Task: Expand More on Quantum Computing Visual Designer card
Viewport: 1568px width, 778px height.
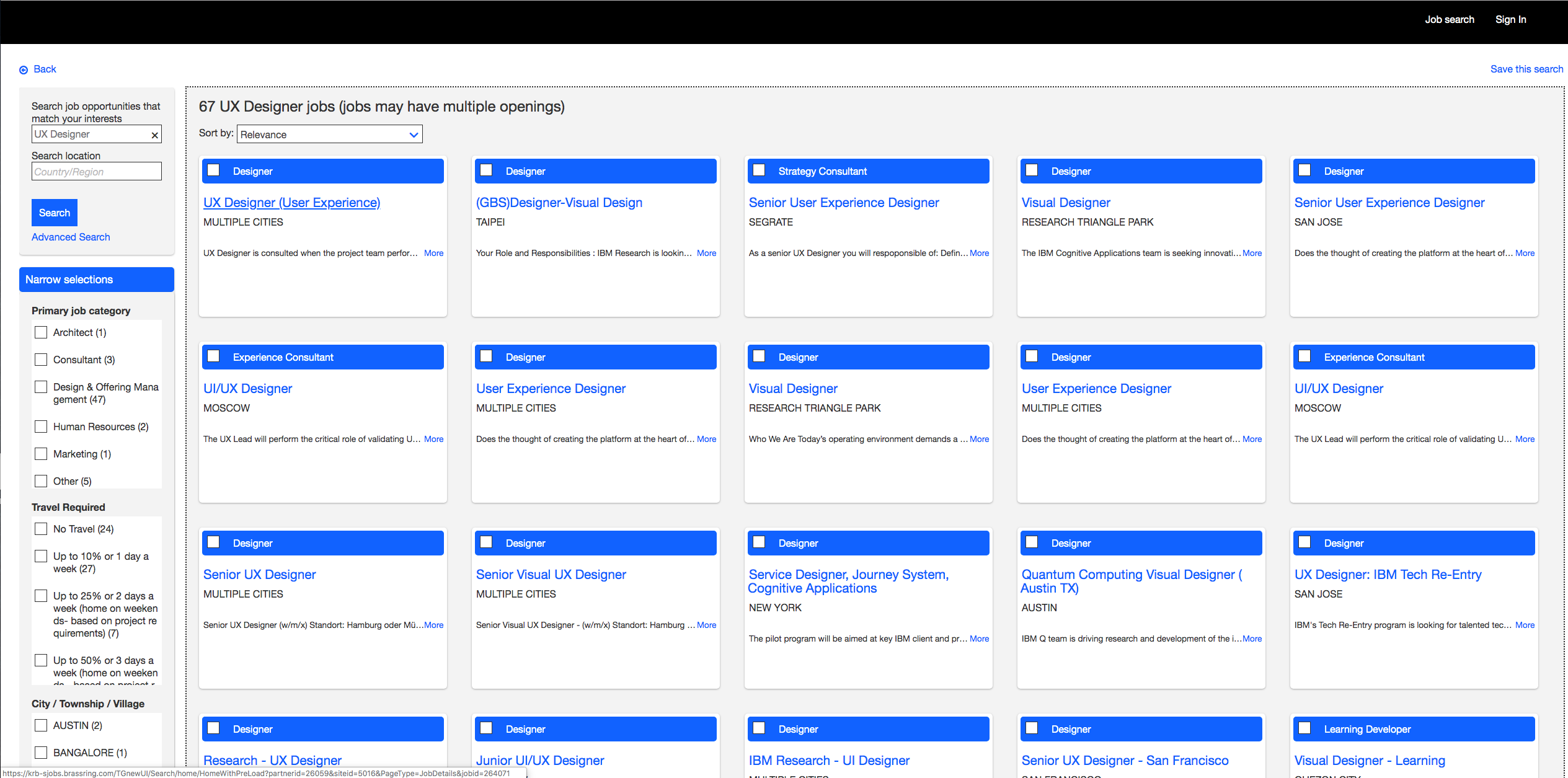Action: coord(1252,639)
